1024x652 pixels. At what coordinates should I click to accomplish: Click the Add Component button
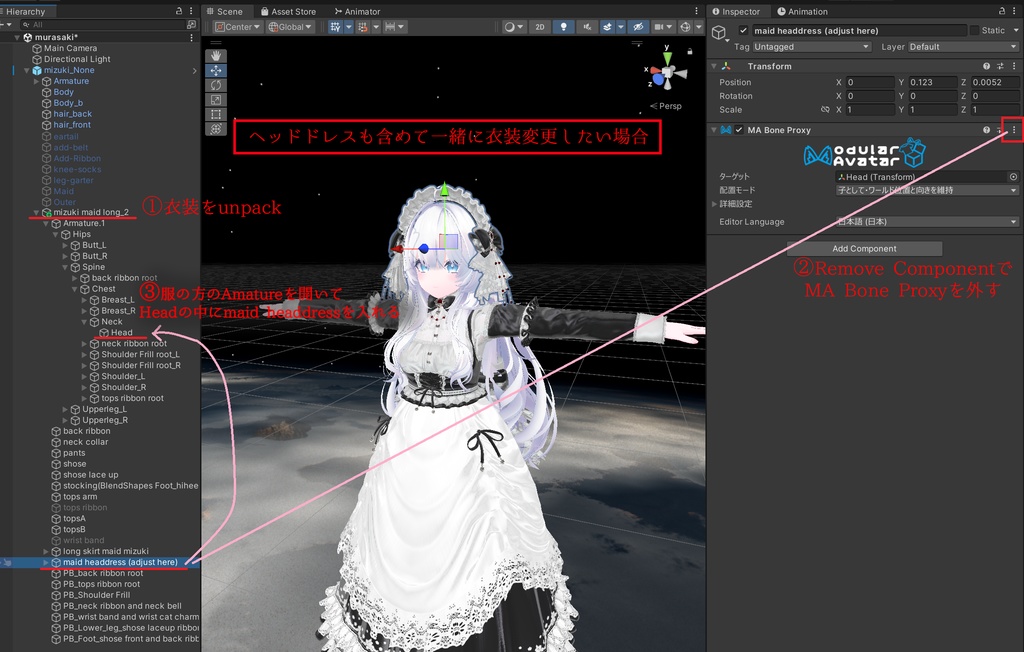864,249
